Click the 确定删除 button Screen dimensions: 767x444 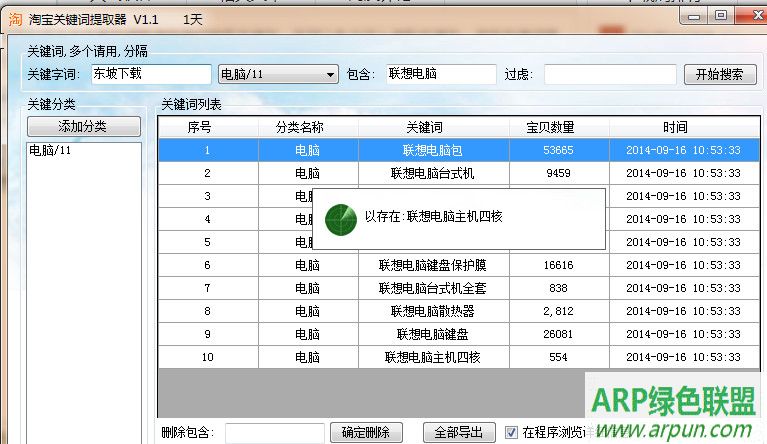[x=366, y=432]
